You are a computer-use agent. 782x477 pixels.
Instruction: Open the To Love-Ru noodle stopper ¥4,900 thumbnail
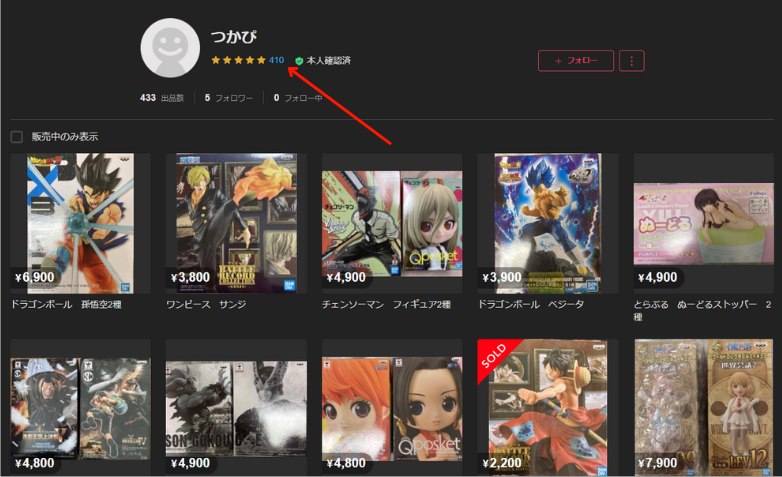coord(703,224)
